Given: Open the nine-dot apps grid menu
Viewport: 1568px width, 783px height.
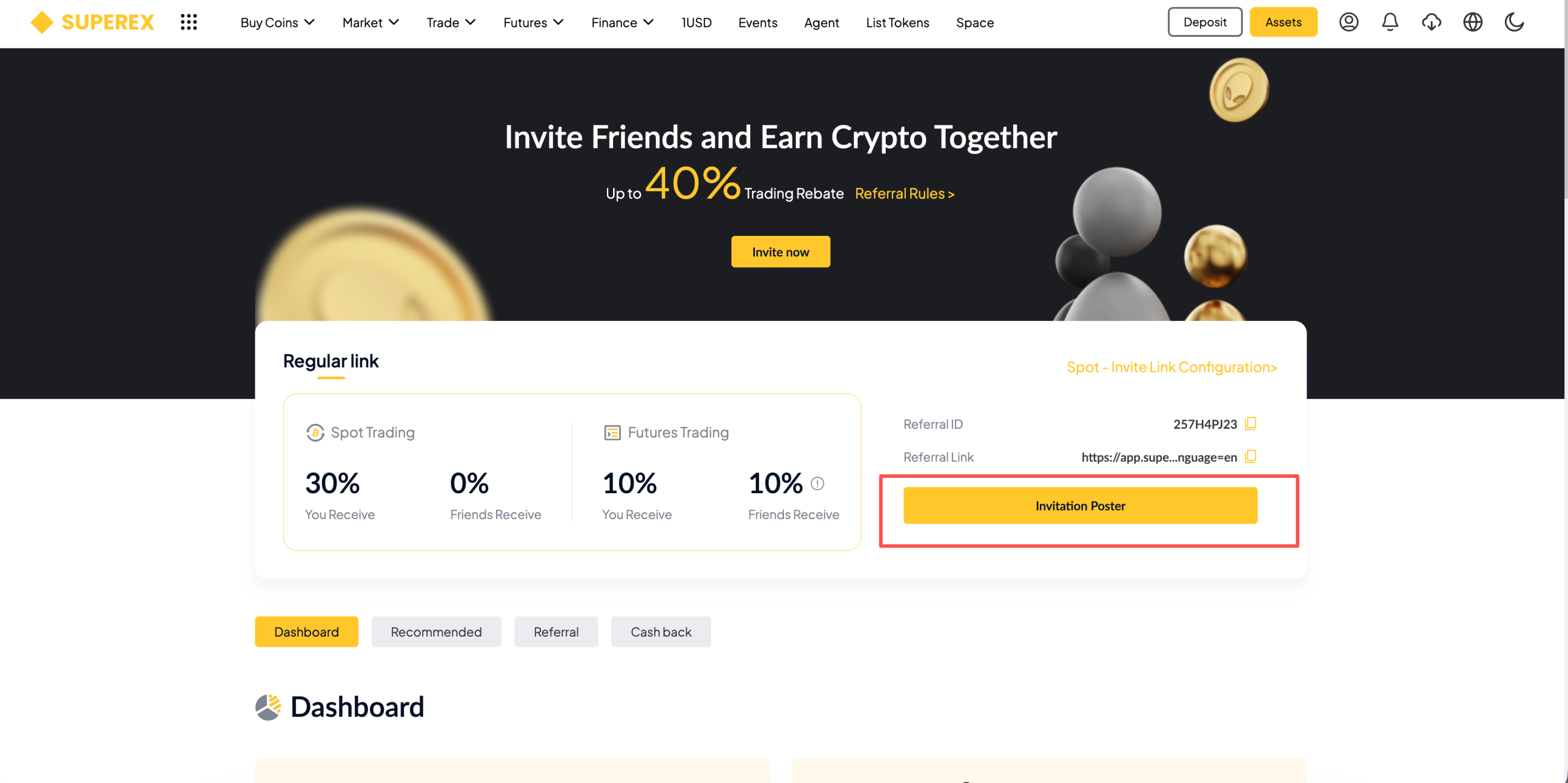Looking at the screenshot, I should click(189, 23).
